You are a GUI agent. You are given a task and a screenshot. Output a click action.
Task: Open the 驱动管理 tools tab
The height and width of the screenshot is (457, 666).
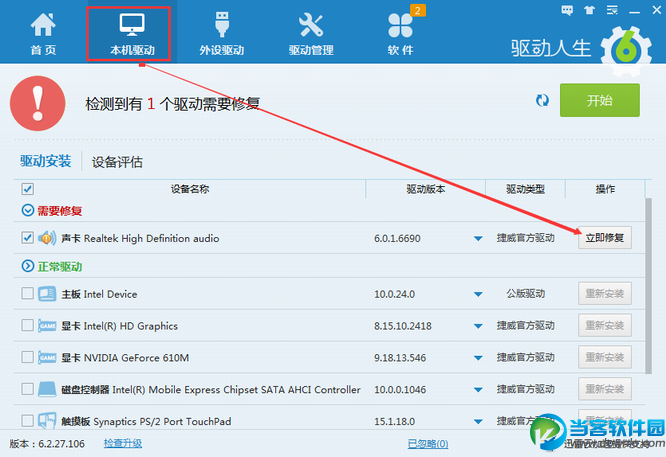pyautogui.click(x=311, y=33)
